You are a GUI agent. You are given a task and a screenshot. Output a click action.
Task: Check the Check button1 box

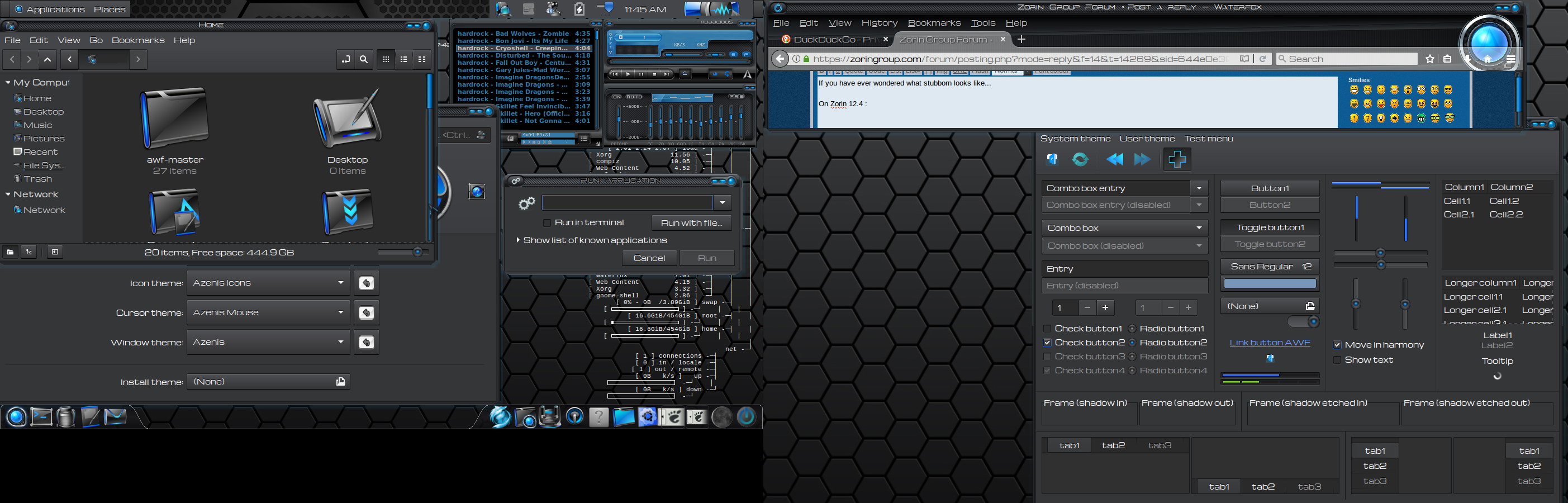click(x=1047, y=329)
